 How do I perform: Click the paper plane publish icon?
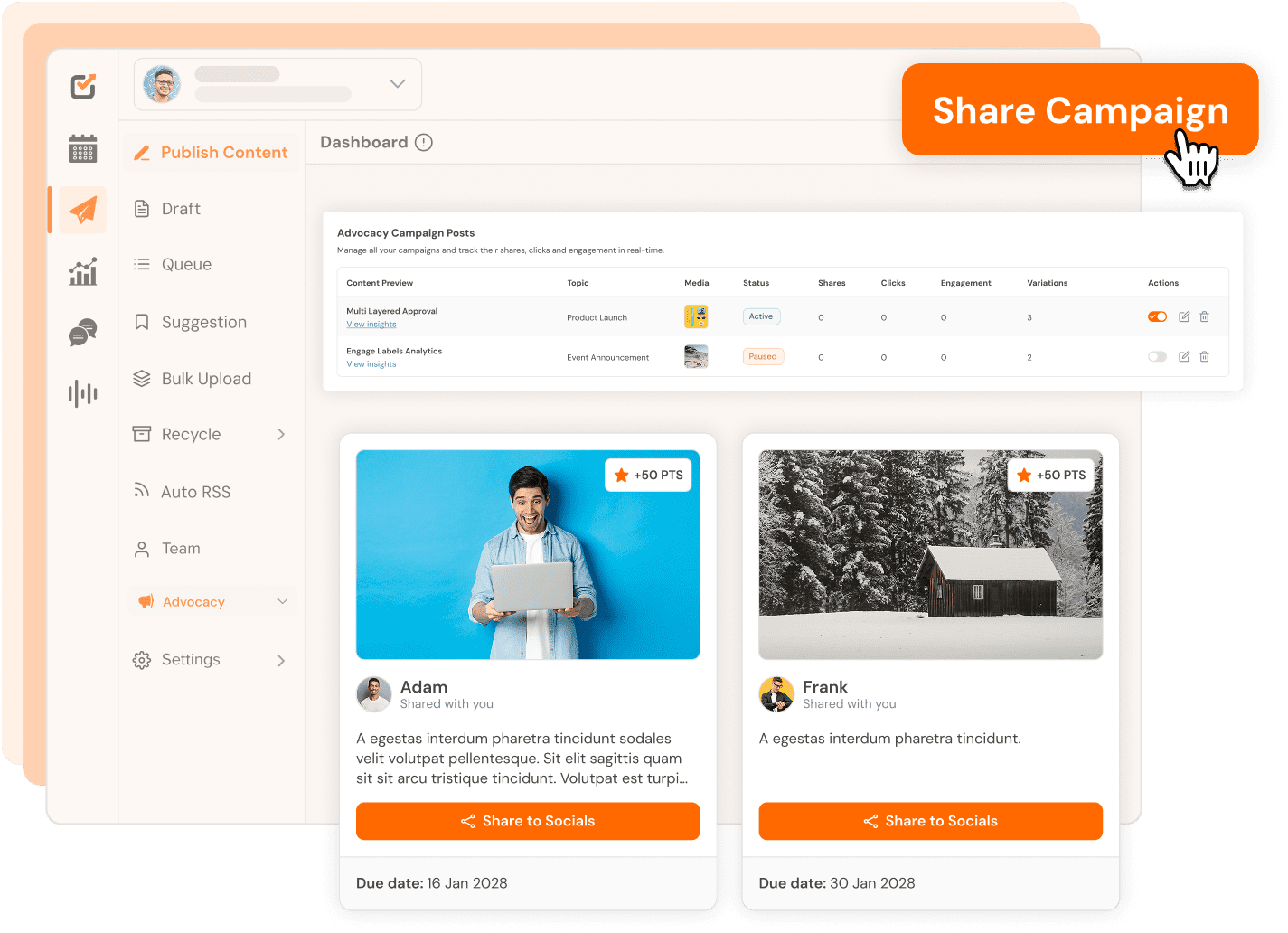[82, 210]
